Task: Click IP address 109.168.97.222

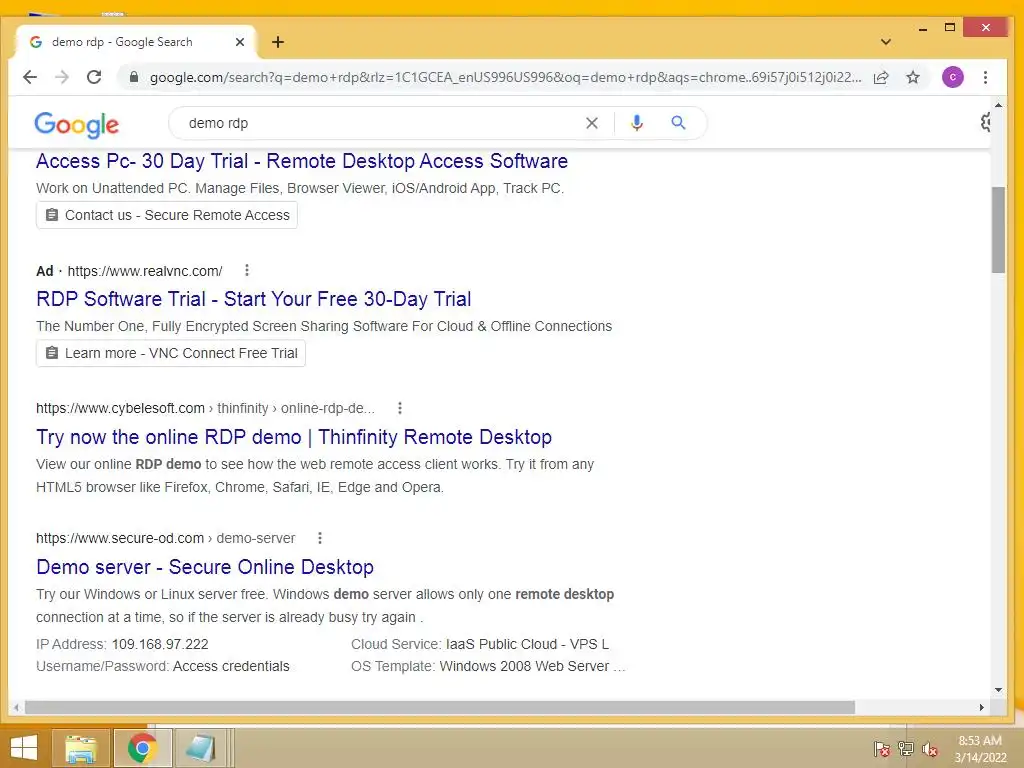Action: (x=160, y=644)
